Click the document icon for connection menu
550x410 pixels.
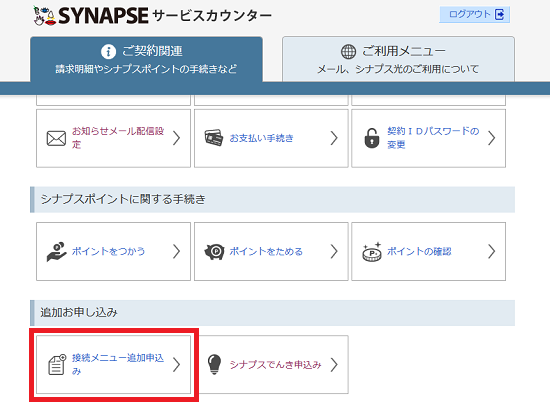[57, 365]
